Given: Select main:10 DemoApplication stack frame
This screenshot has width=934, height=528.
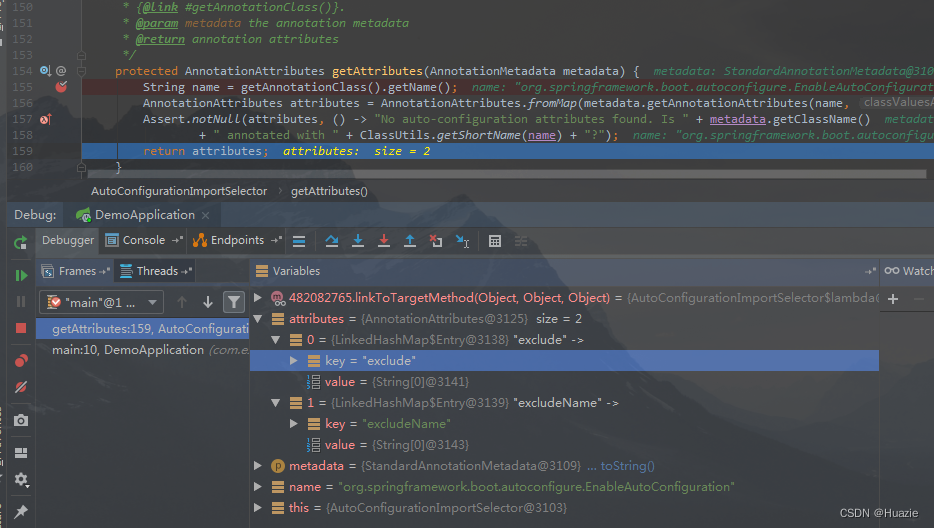Looking at the screenshot, I should (x=142, y=350).
